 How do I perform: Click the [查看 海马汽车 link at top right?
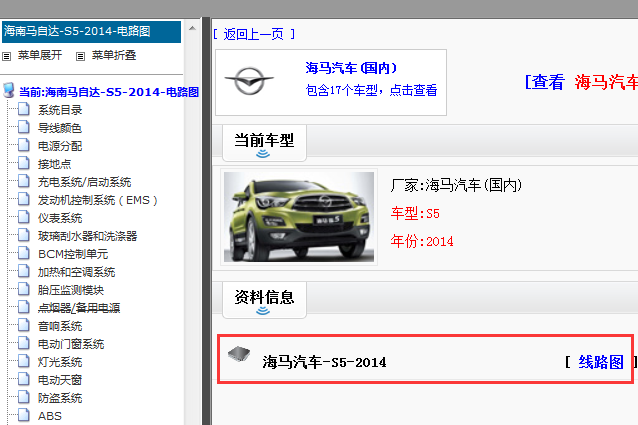point(581,82)
